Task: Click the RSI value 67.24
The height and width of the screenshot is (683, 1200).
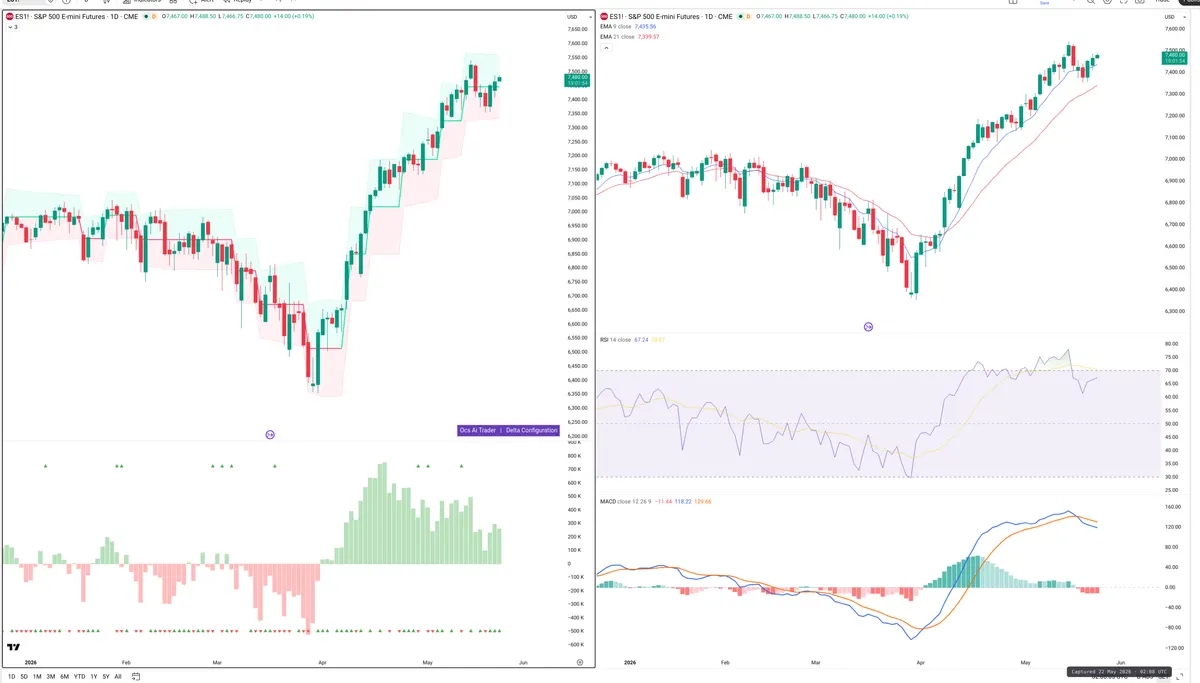Action: click(x=641, y=340)
